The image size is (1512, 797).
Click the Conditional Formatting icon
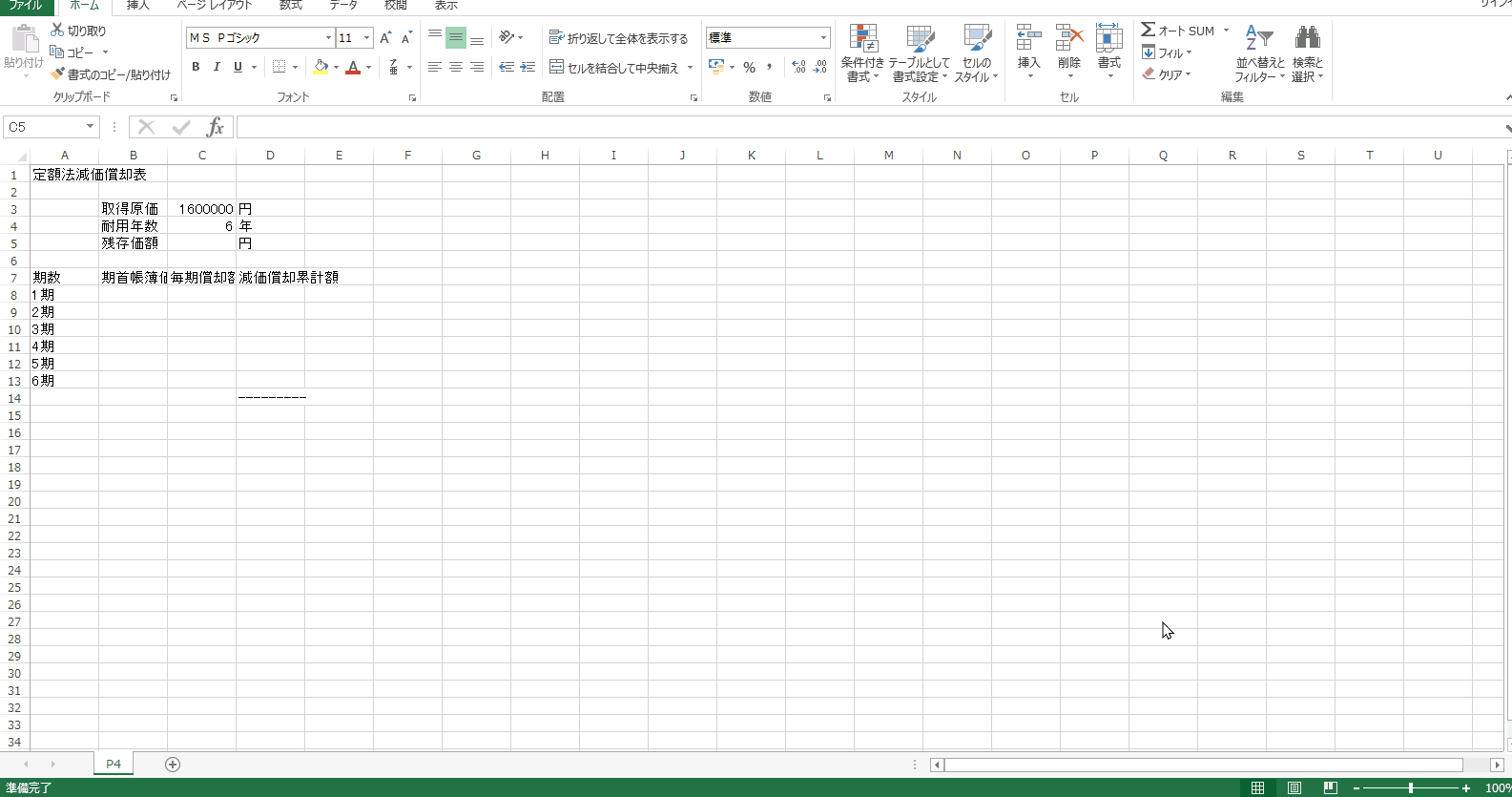(x=862, y=40)
